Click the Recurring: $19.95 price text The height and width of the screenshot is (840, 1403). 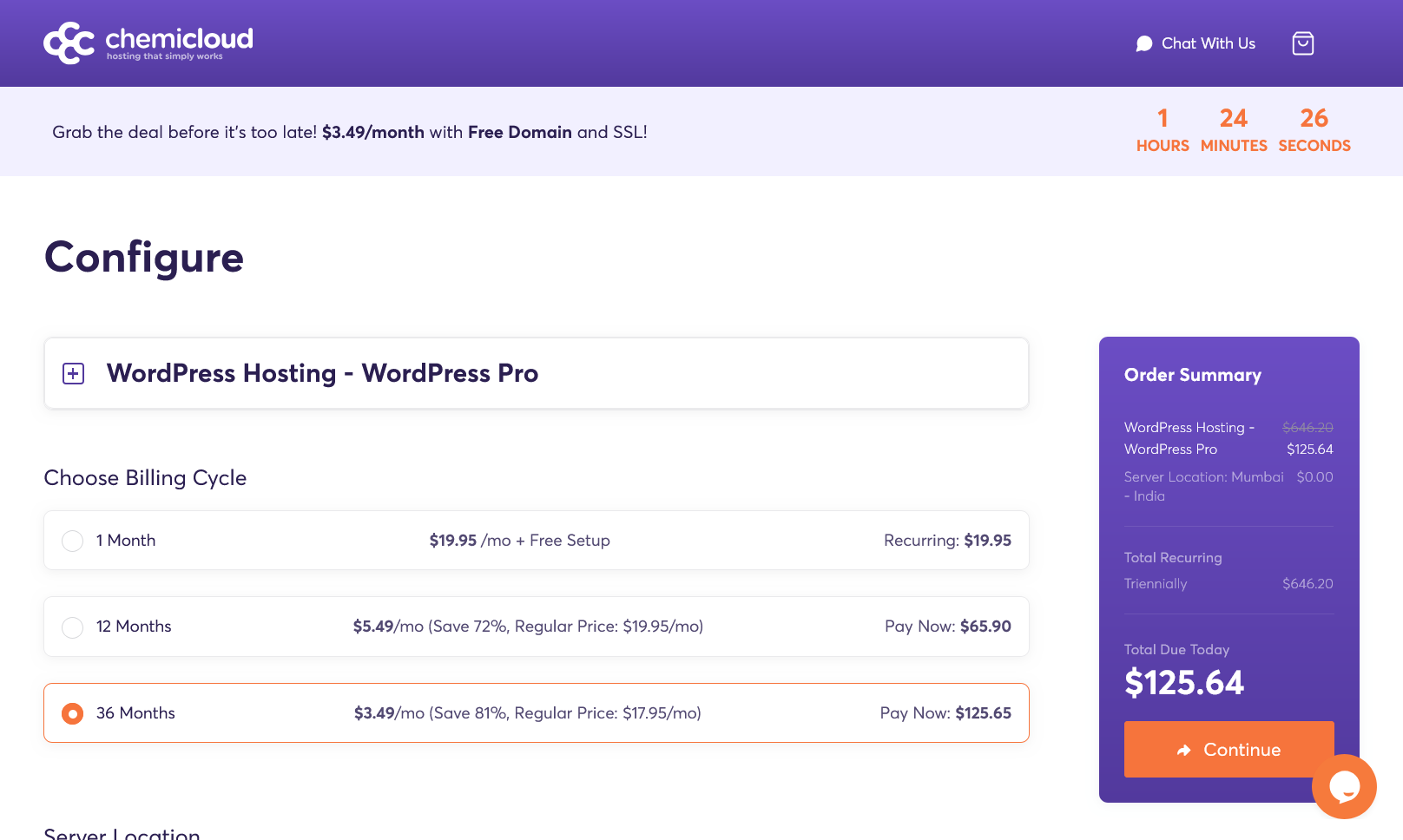coord(947,541)
